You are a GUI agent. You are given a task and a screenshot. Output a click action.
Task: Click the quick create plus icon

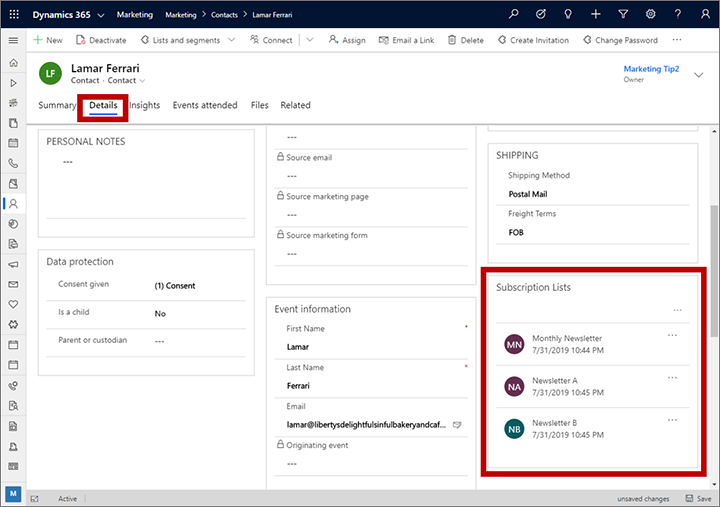click(596, 14)
